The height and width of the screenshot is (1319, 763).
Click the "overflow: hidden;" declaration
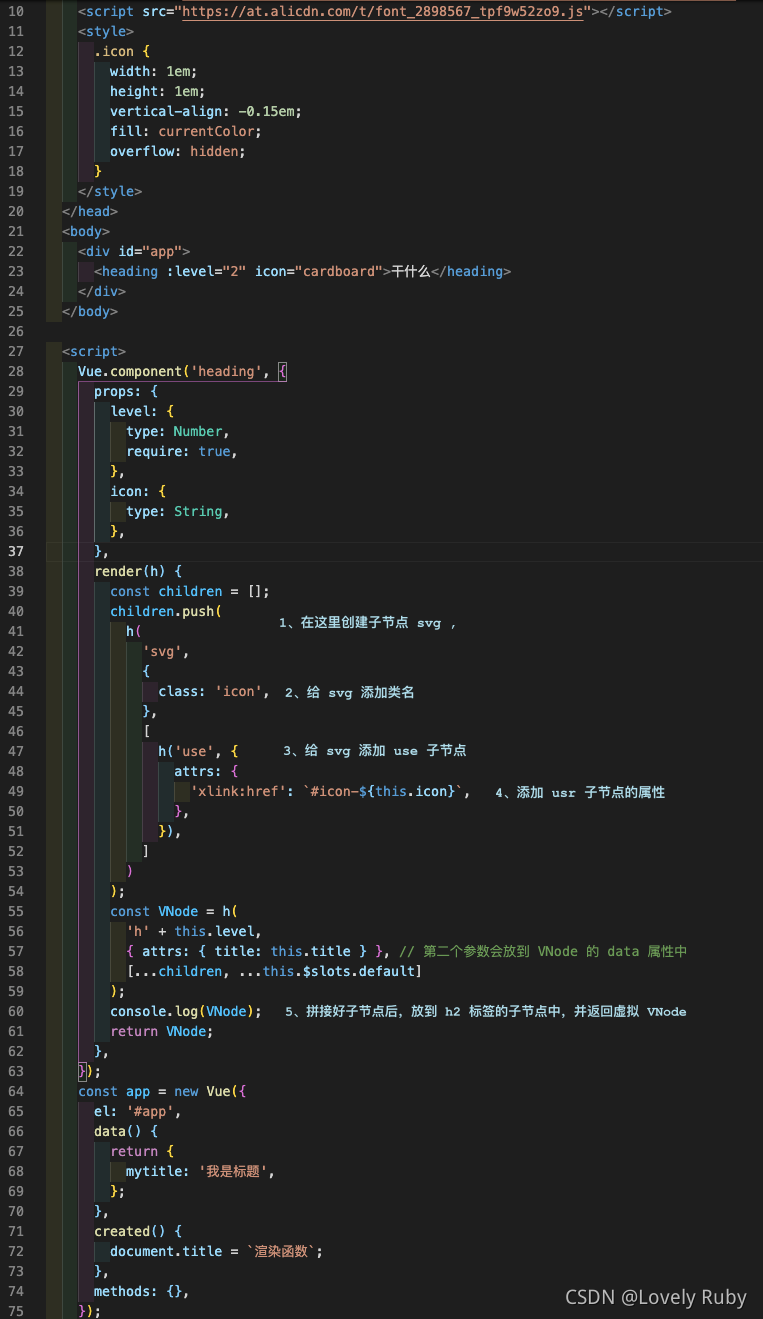point(178,151)
